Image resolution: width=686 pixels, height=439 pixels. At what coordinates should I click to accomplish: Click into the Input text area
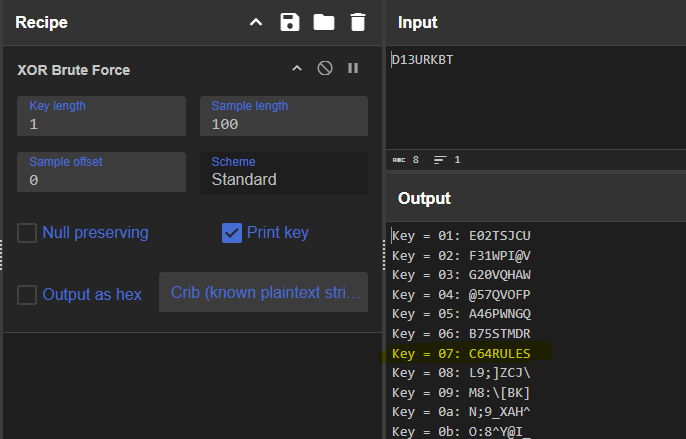[535, 100]
